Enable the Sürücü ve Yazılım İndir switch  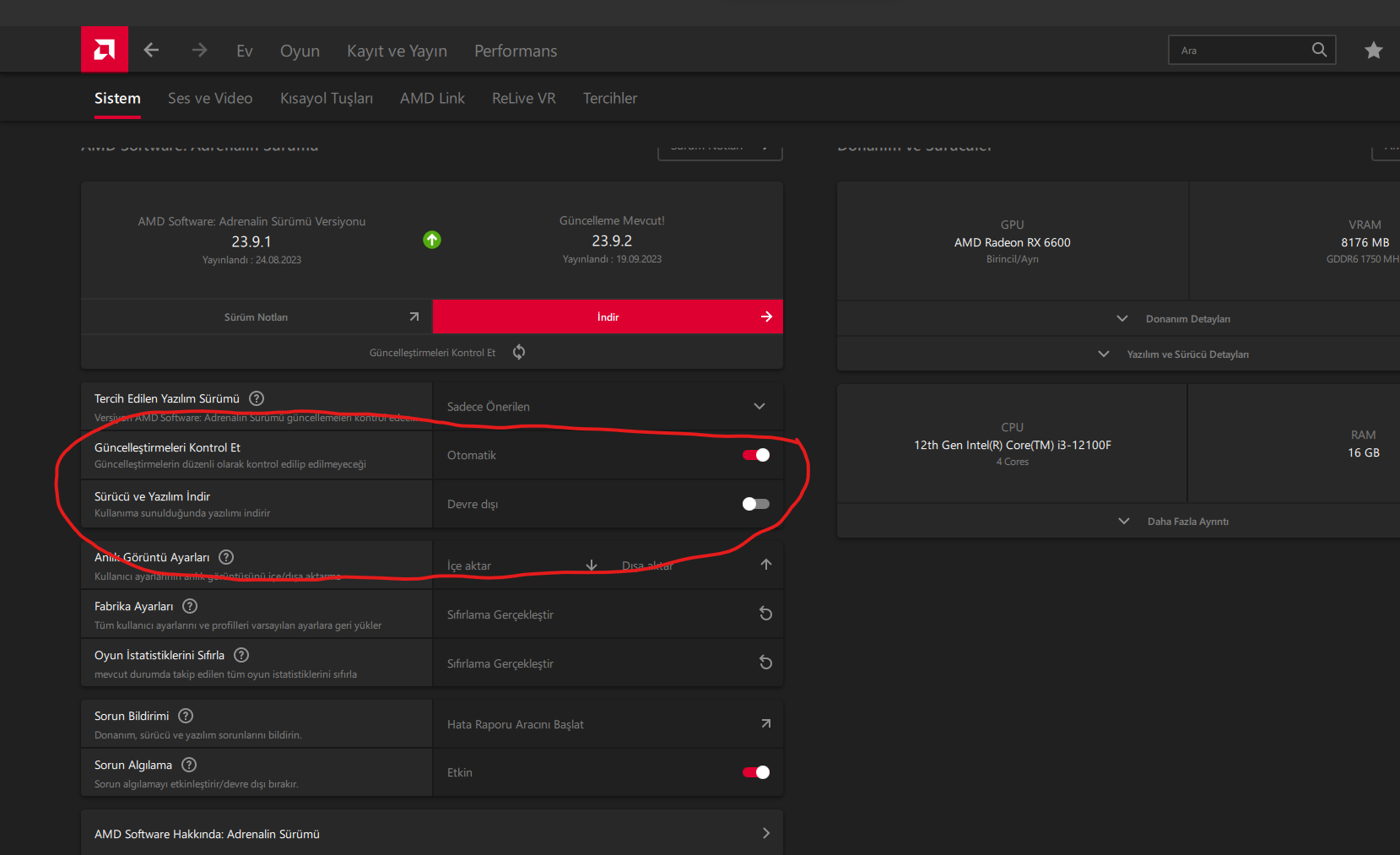click(756, 504)
